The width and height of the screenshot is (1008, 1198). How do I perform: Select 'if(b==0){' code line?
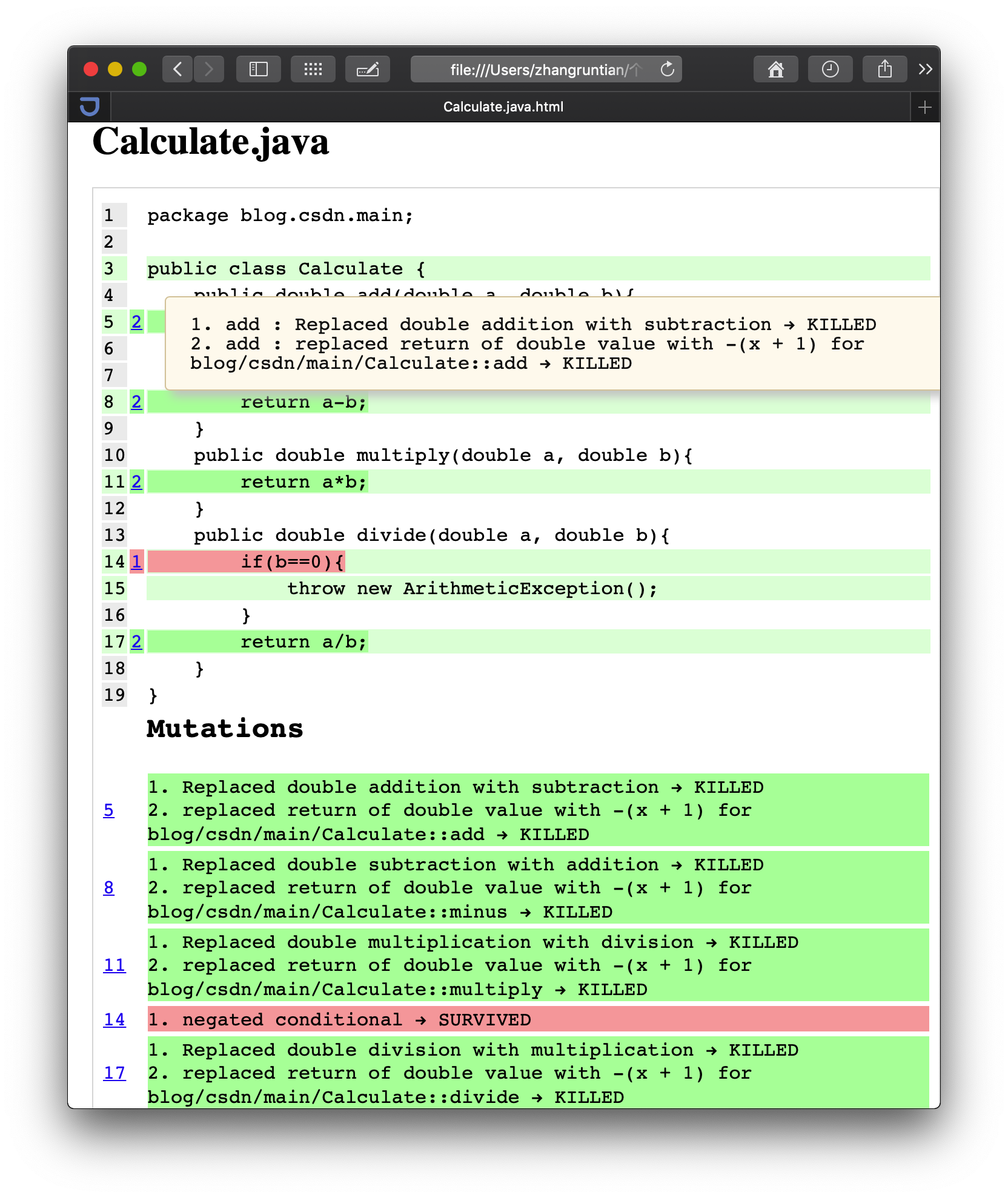coord(538,561)
